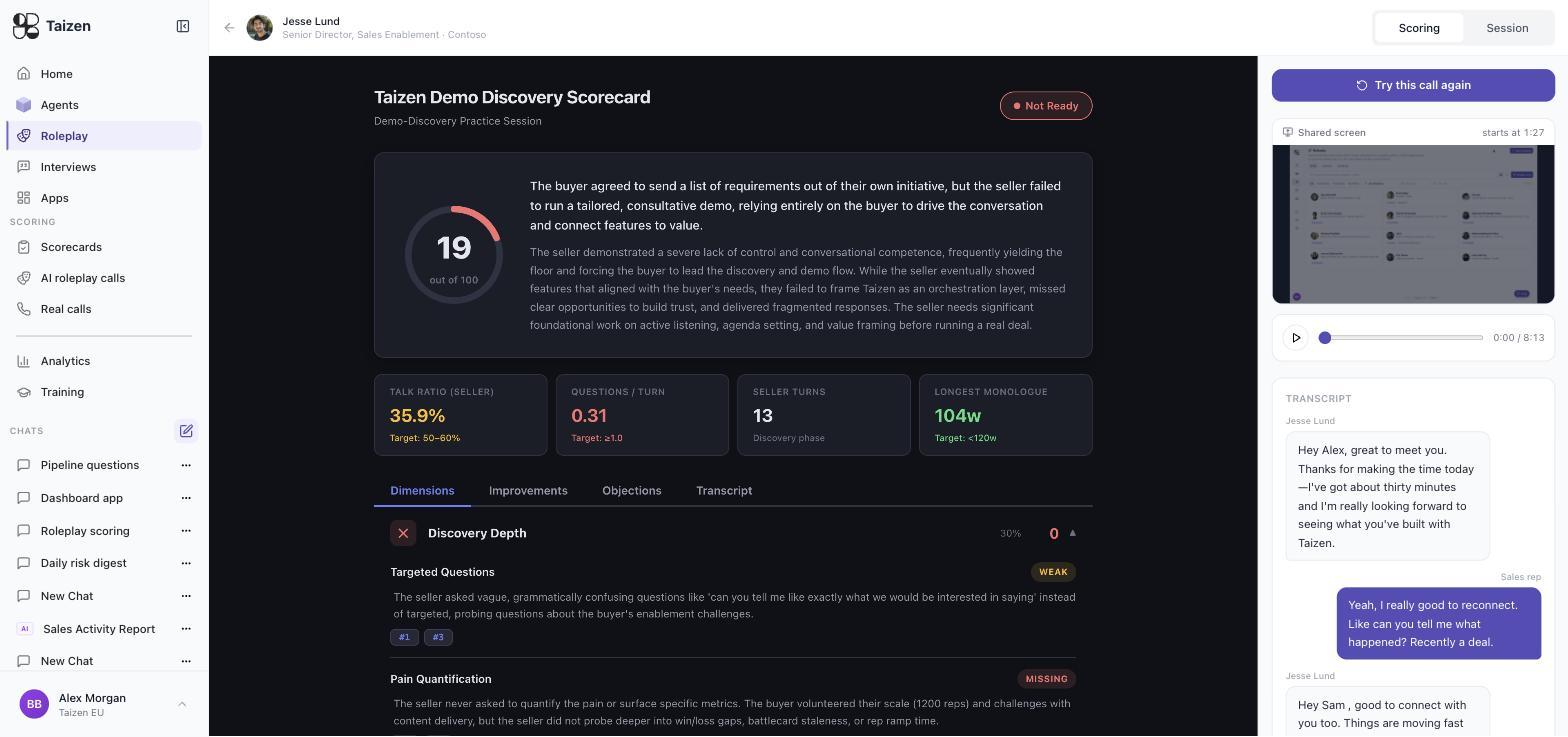Open the Improvements tab
The width and height of the screenshot is (1568, 737).
(528, 491)
